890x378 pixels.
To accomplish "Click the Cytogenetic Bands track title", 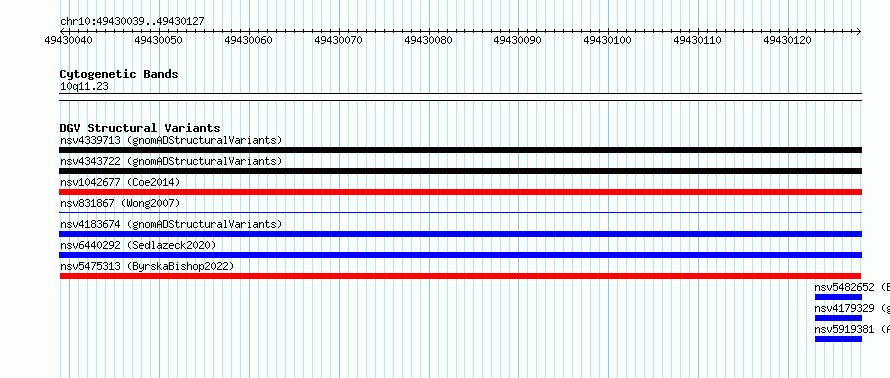I will click(119, 74).
